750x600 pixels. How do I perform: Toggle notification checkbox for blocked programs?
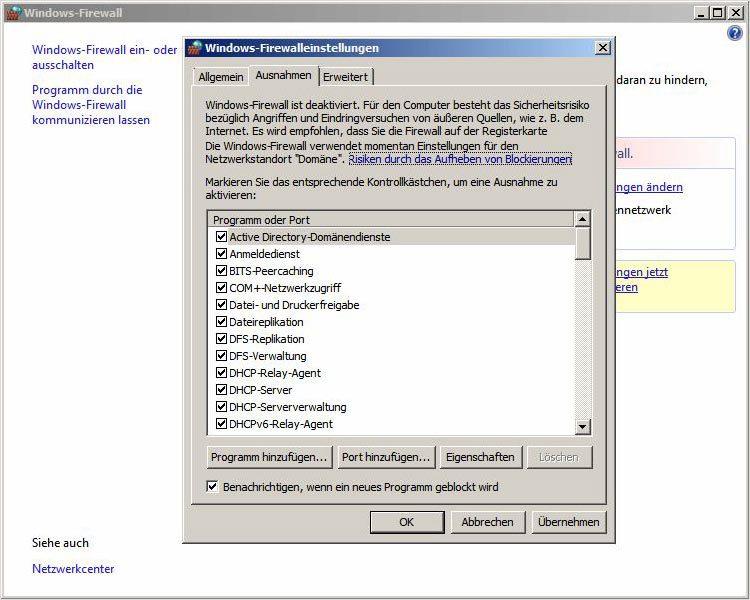pos(212,487)
